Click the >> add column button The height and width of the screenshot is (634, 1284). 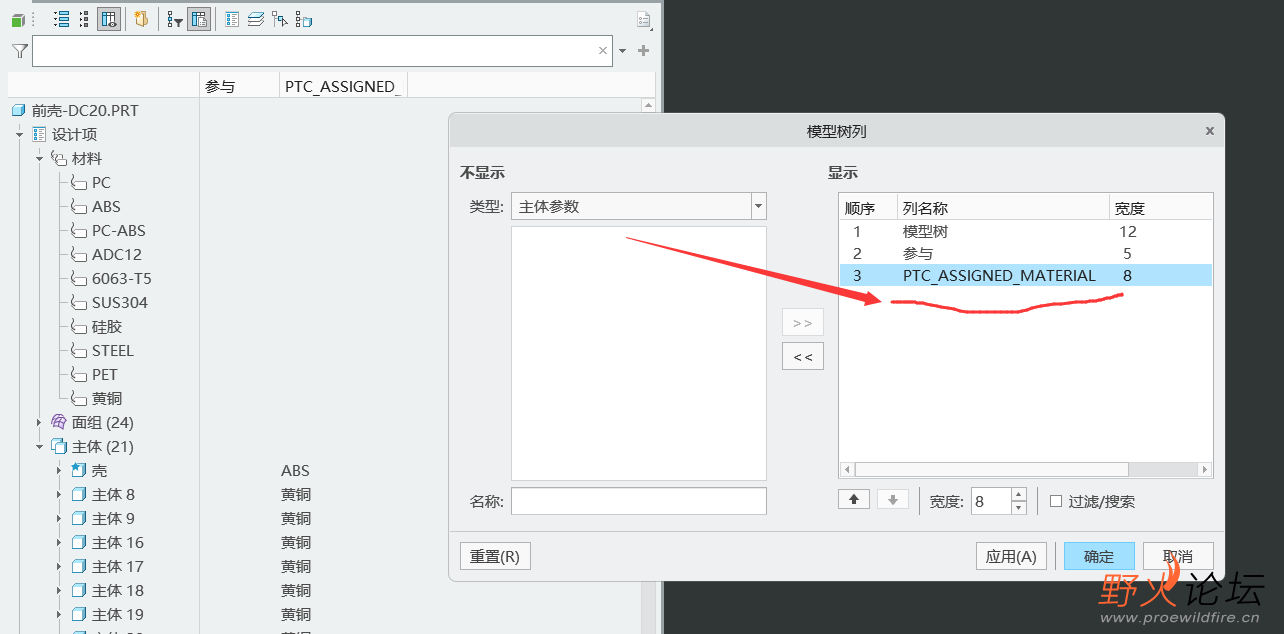tap(802, 323)
